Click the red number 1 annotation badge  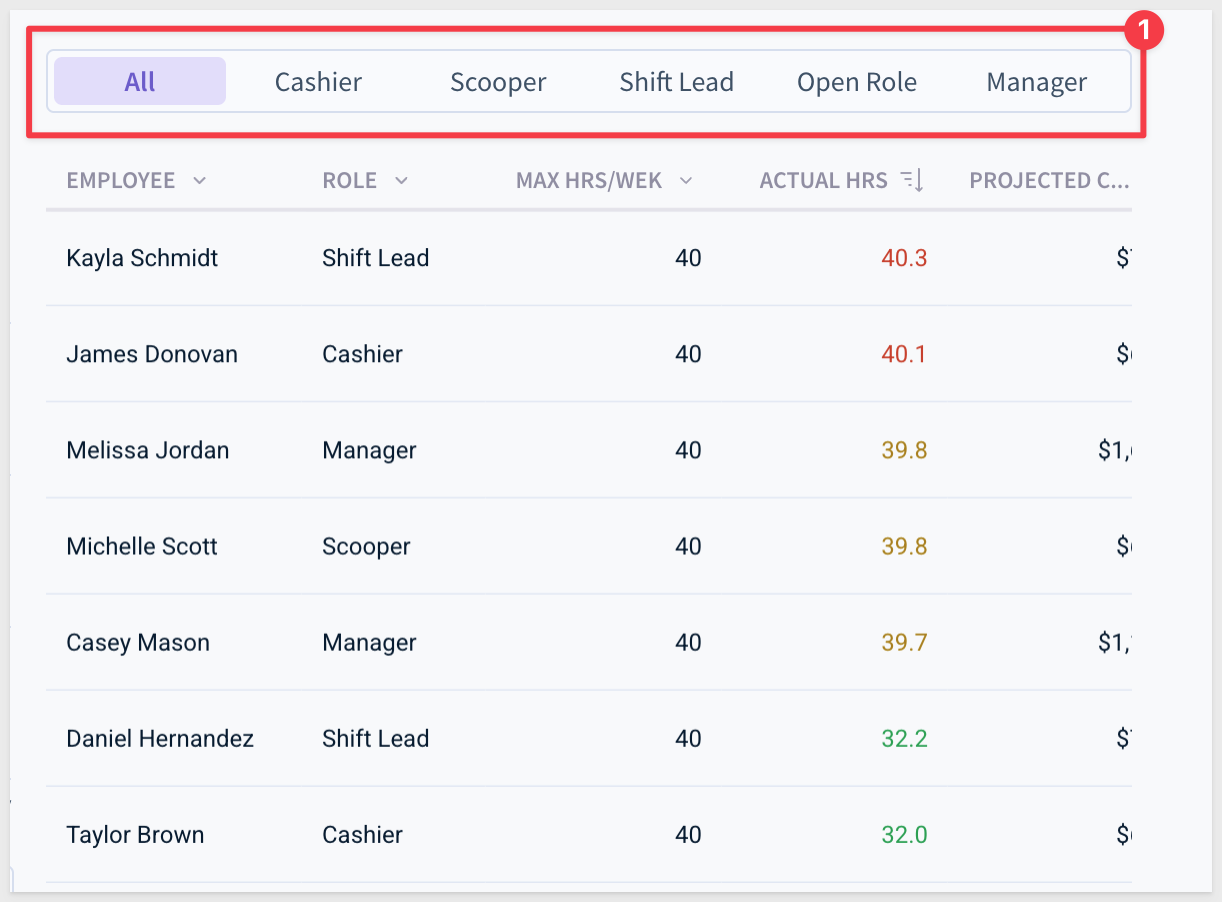coord(1144,31)
